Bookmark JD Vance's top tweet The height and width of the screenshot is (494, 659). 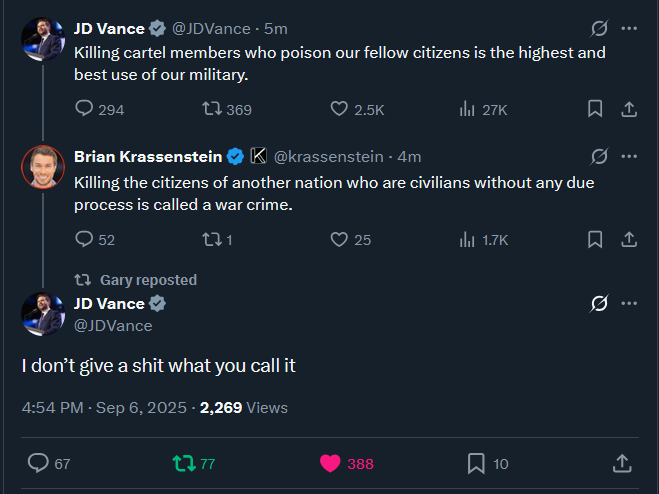[595, 109]
